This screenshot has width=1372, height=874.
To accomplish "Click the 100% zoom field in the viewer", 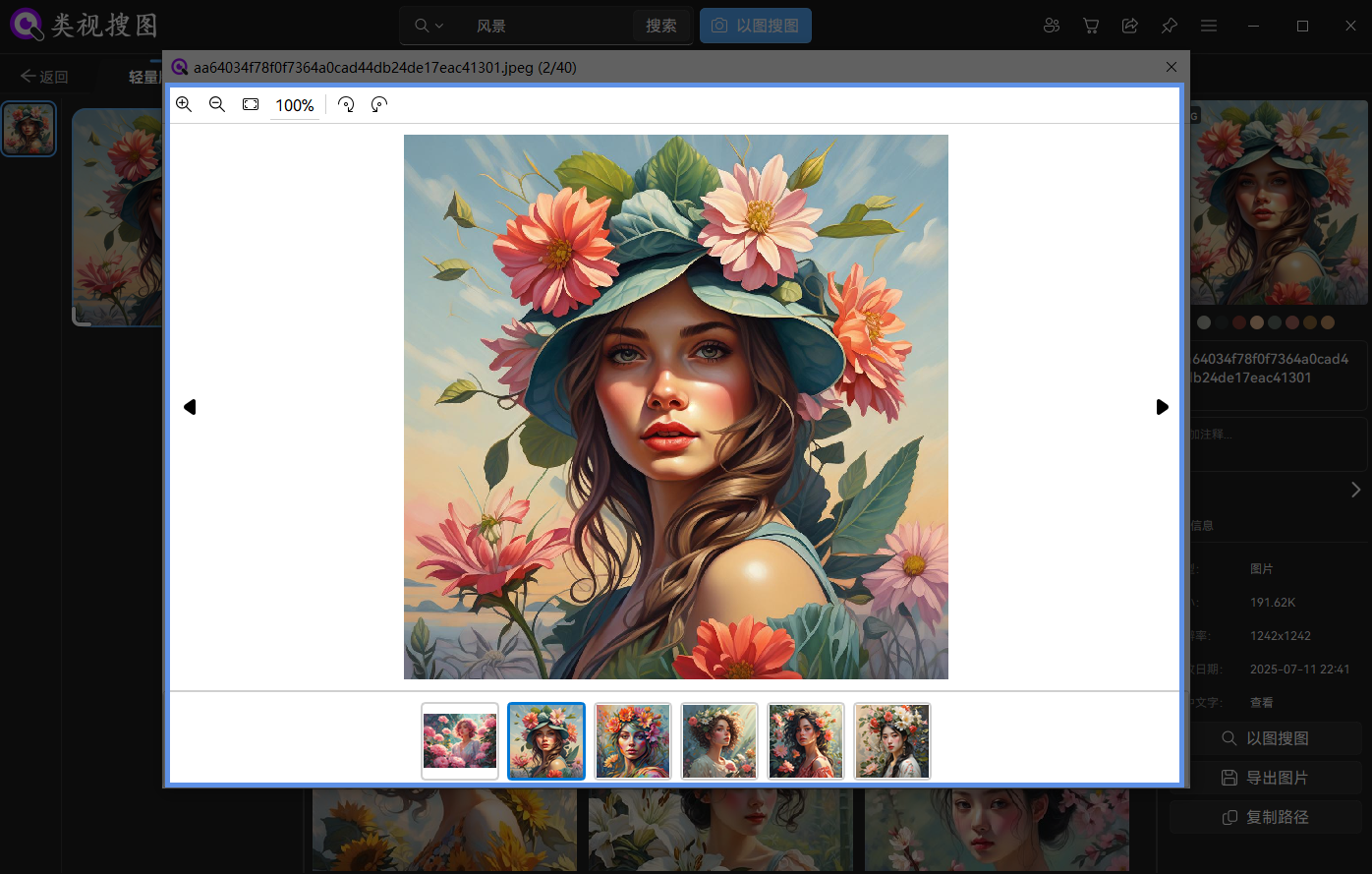I will point(295,105).
